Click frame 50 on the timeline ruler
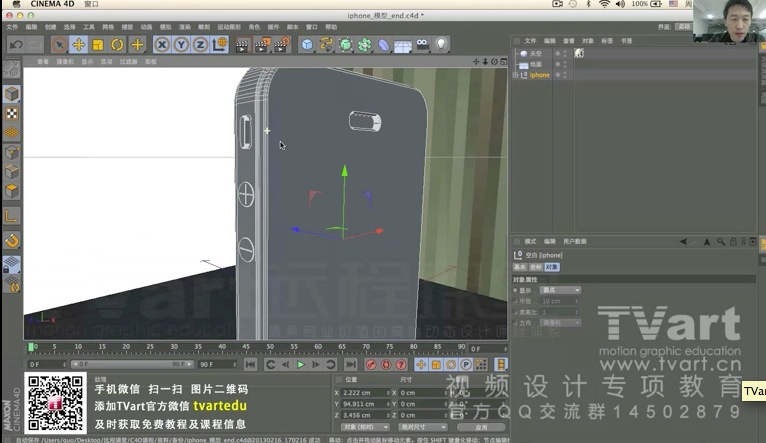The height and width of the screenshot is (443, 766). pyautogui.click(x=270, y=348)
